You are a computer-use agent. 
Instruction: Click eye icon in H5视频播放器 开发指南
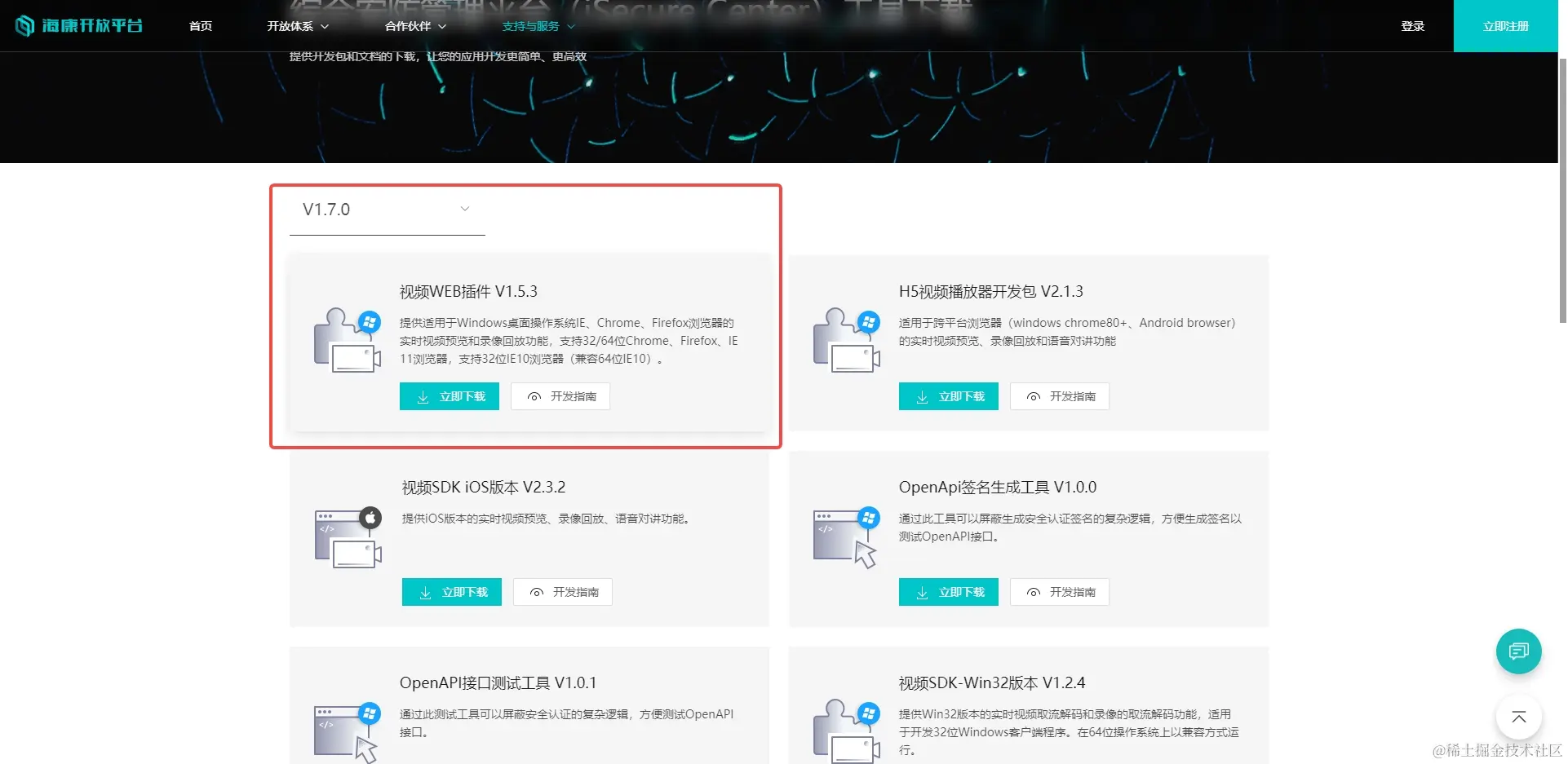point(1034,397)
